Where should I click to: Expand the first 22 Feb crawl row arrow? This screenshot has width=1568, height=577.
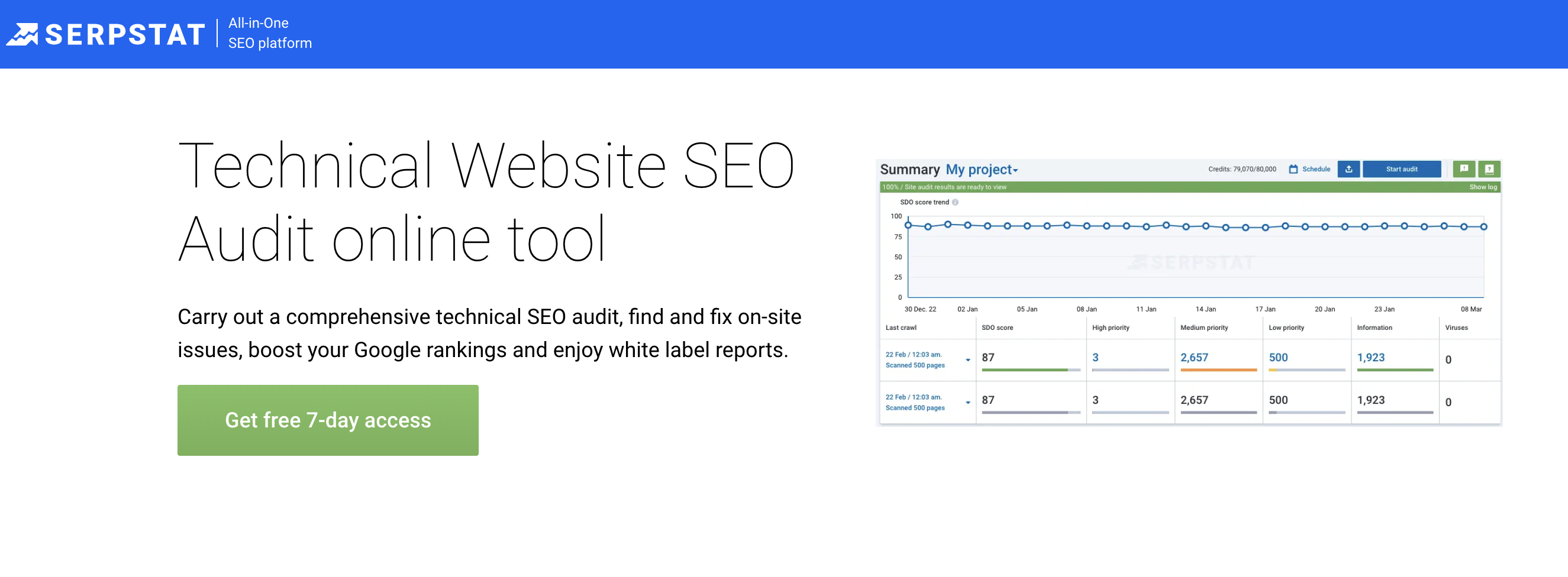pos(968,361)
